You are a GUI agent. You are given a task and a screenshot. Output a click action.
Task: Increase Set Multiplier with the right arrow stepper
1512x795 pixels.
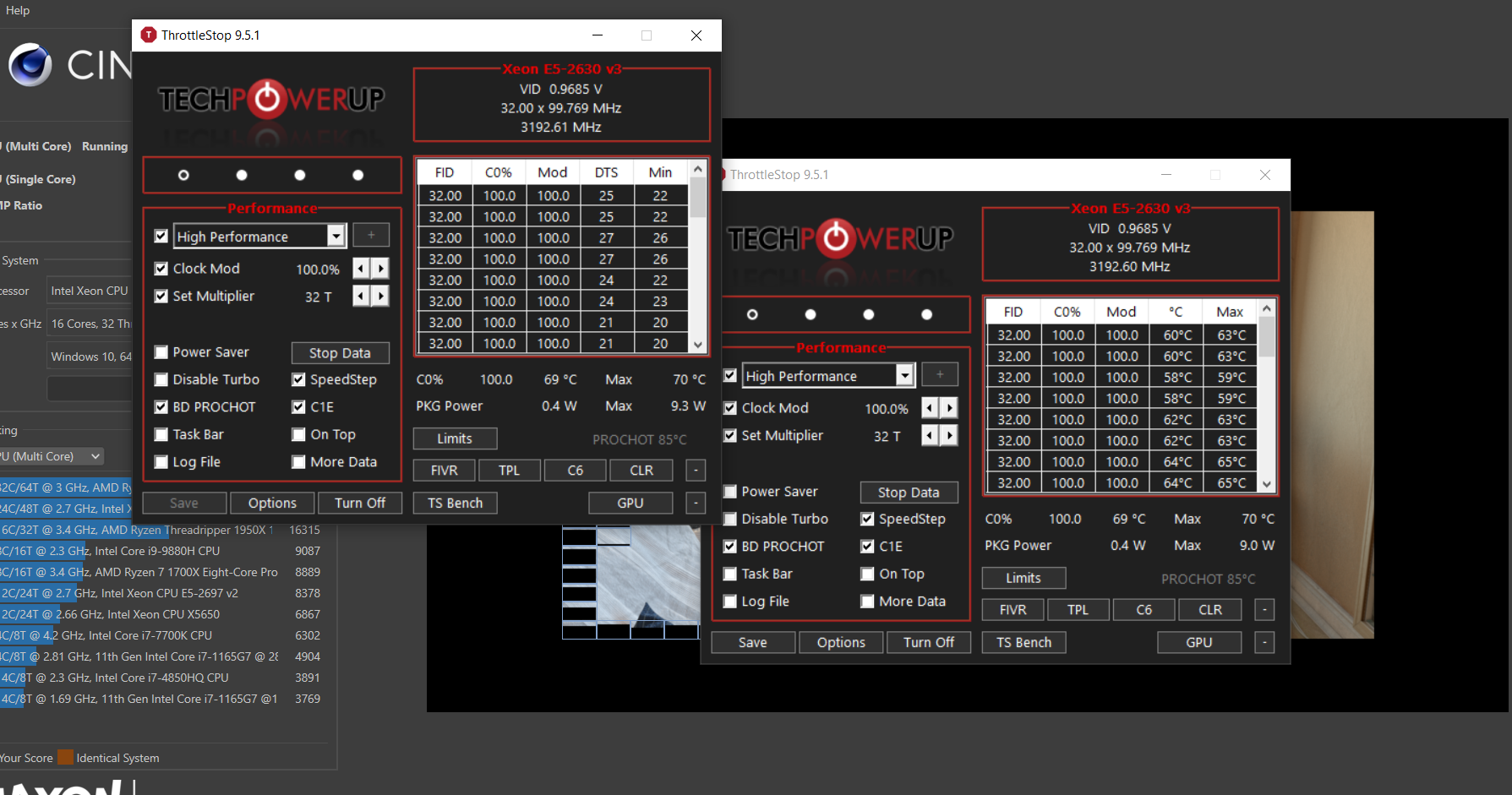click(x=381, y=296)
